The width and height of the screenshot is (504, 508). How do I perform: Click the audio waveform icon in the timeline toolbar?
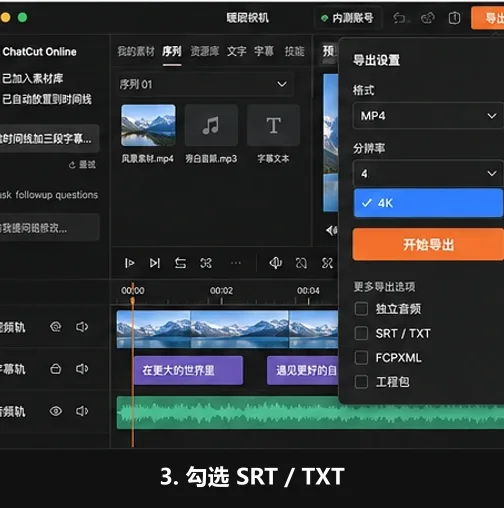pos(275,263)
